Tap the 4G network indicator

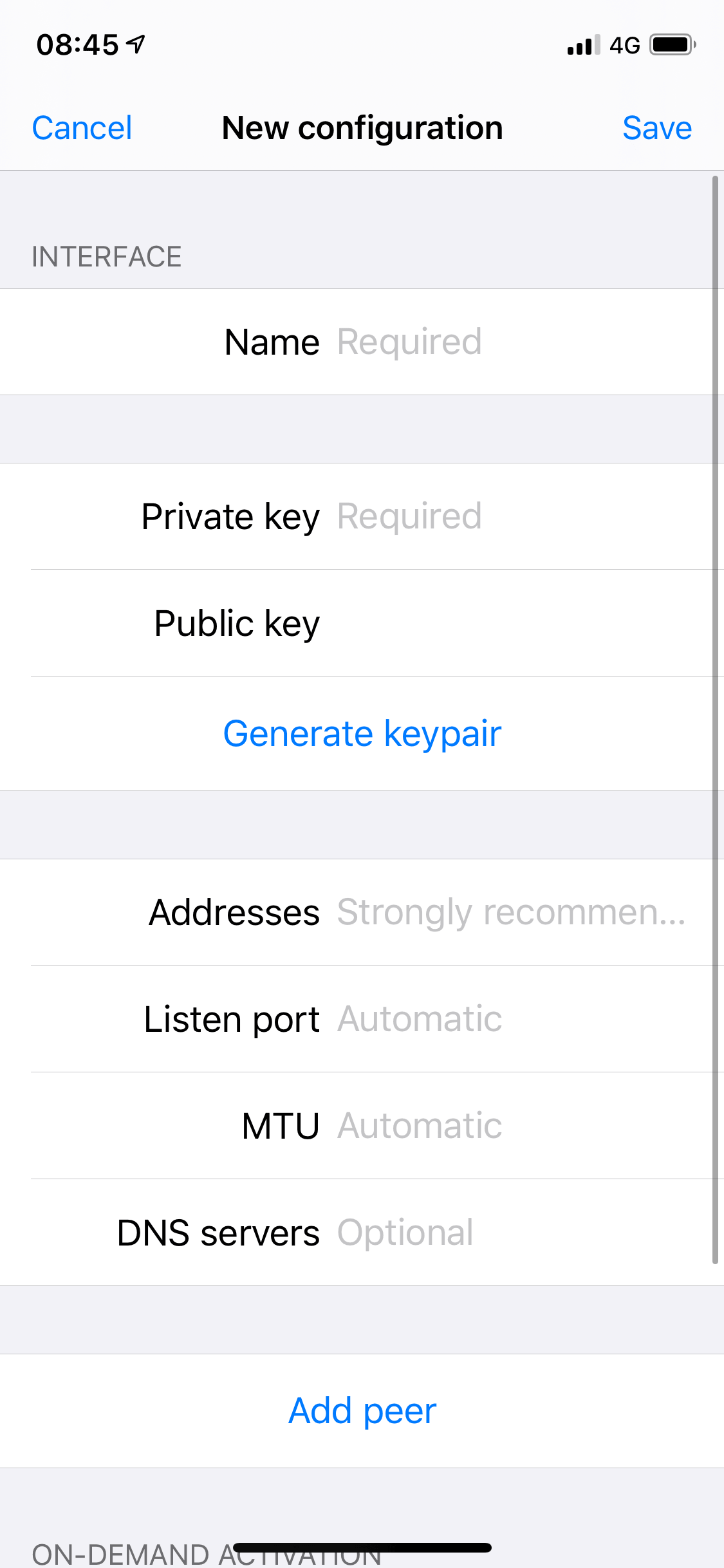tap(625, 45)
